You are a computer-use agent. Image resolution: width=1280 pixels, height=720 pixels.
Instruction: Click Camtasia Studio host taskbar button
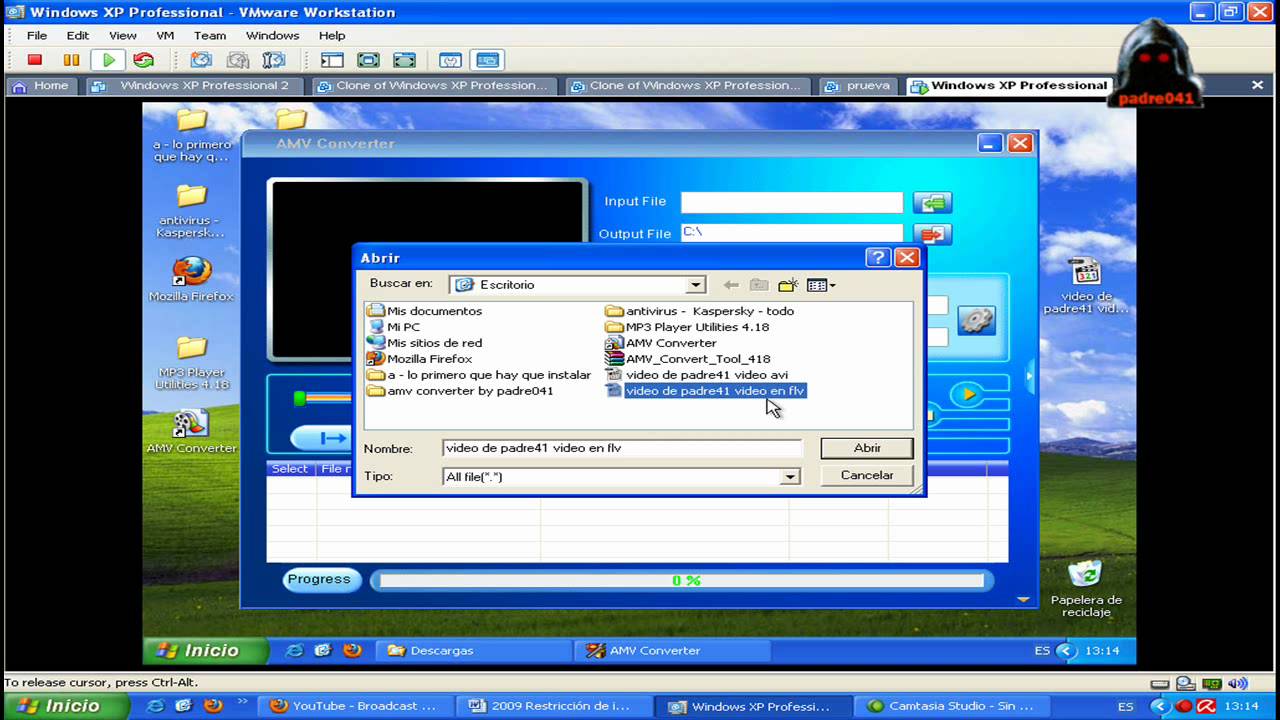(x=952, y=706)
